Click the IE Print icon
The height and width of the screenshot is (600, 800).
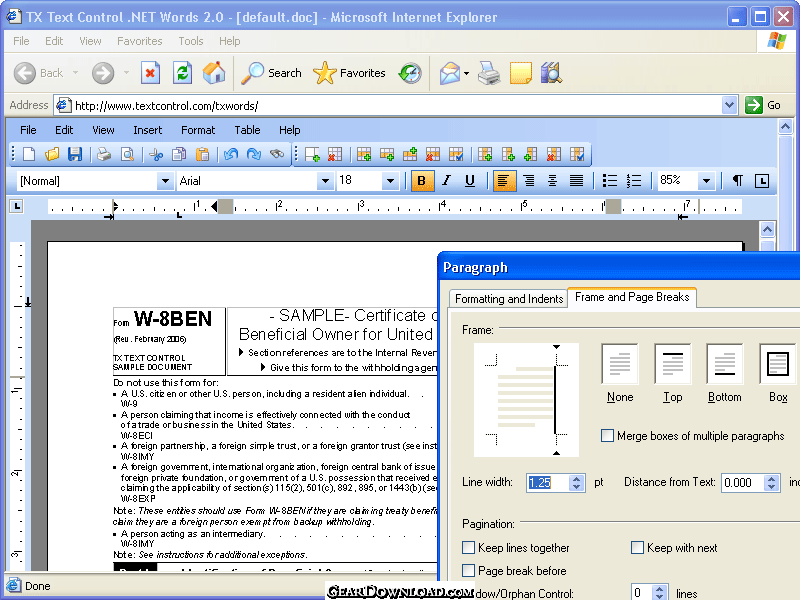pyautogui.click(x=489, y=73)
